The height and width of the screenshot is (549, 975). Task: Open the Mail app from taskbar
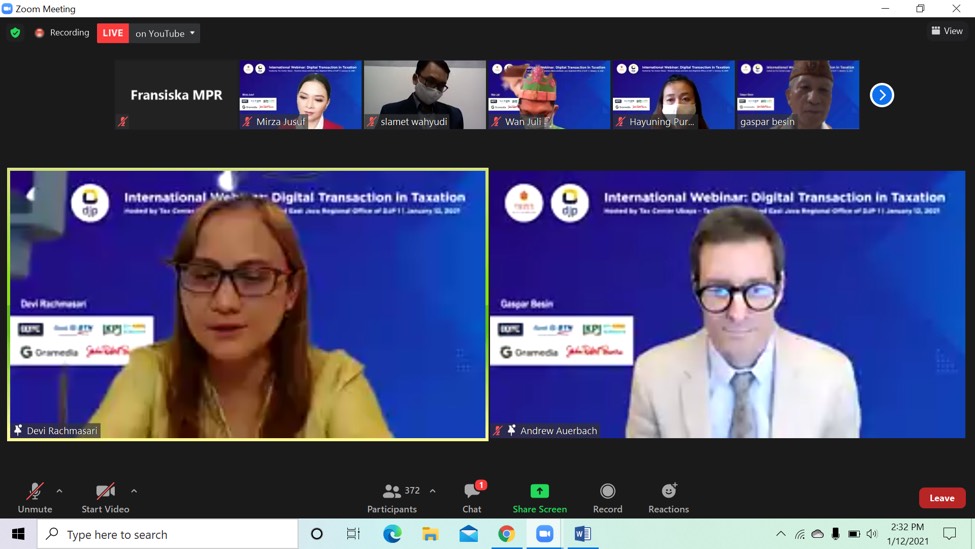[x=469, y=534]
